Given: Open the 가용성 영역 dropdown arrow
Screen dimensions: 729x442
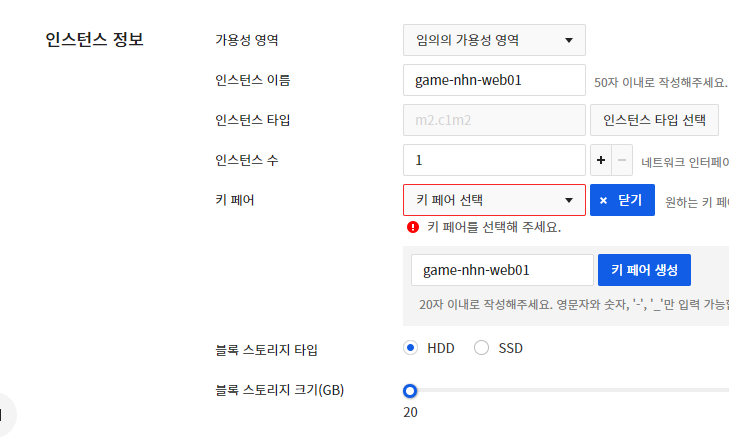Looking at the screenshot, I should pos(569,40).
